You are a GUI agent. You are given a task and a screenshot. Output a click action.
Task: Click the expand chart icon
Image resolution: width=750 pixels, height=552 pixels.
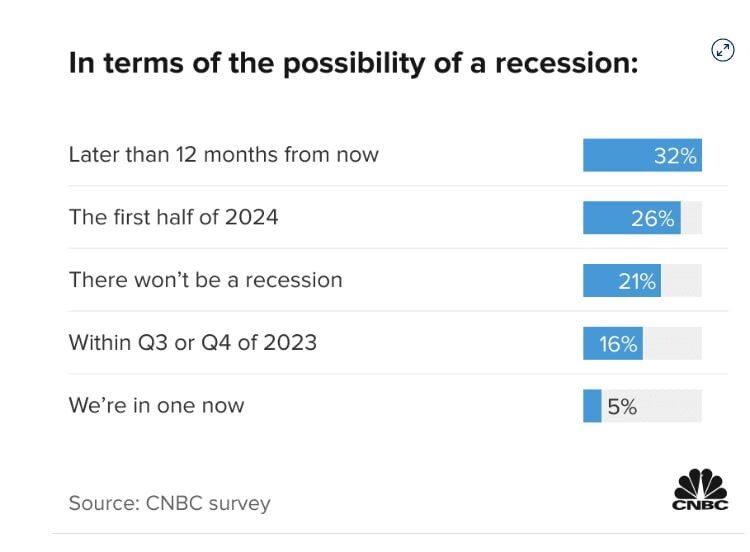[x=722, y=51]
